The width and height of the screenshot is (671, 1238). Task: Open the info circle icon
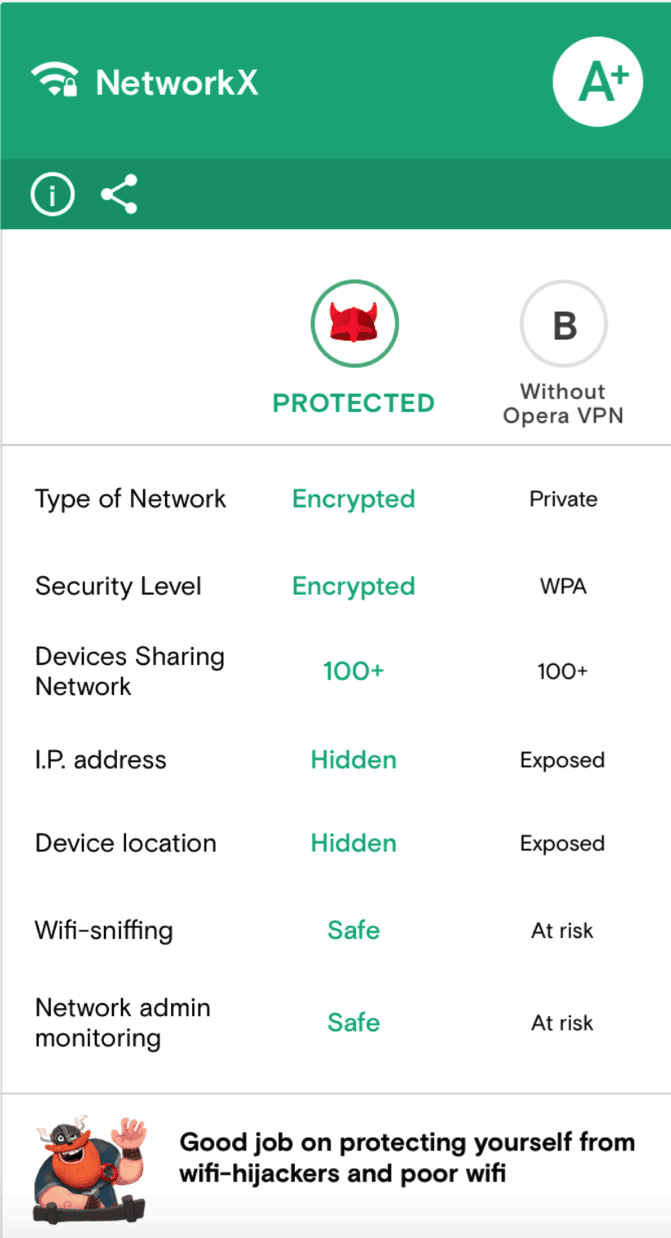click(53, 195)
